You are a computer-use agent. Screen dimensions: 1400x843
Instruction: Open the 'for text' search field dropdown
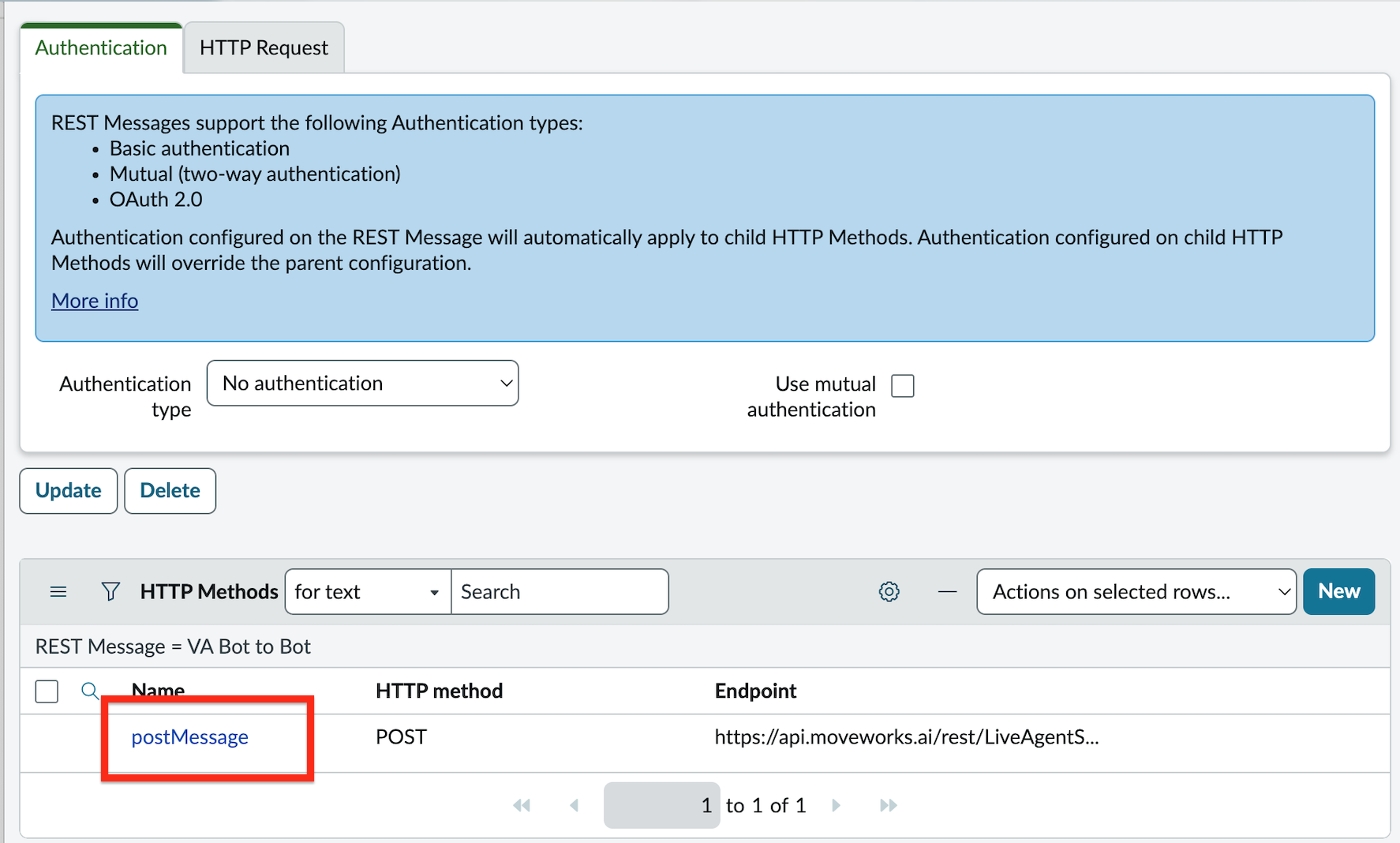coord(368,592)
